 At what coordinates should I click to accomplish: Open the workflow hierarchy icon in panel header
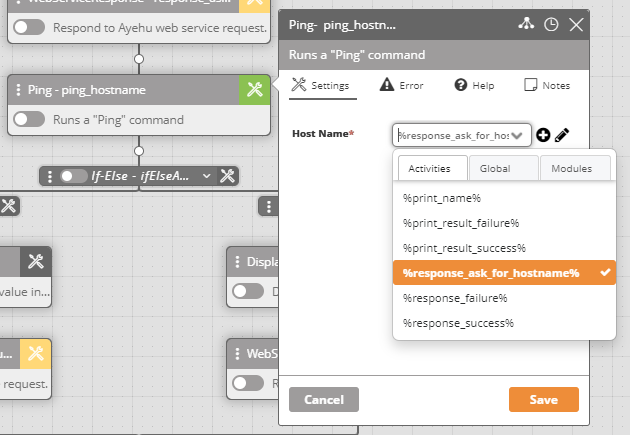[x=527, y=24]
